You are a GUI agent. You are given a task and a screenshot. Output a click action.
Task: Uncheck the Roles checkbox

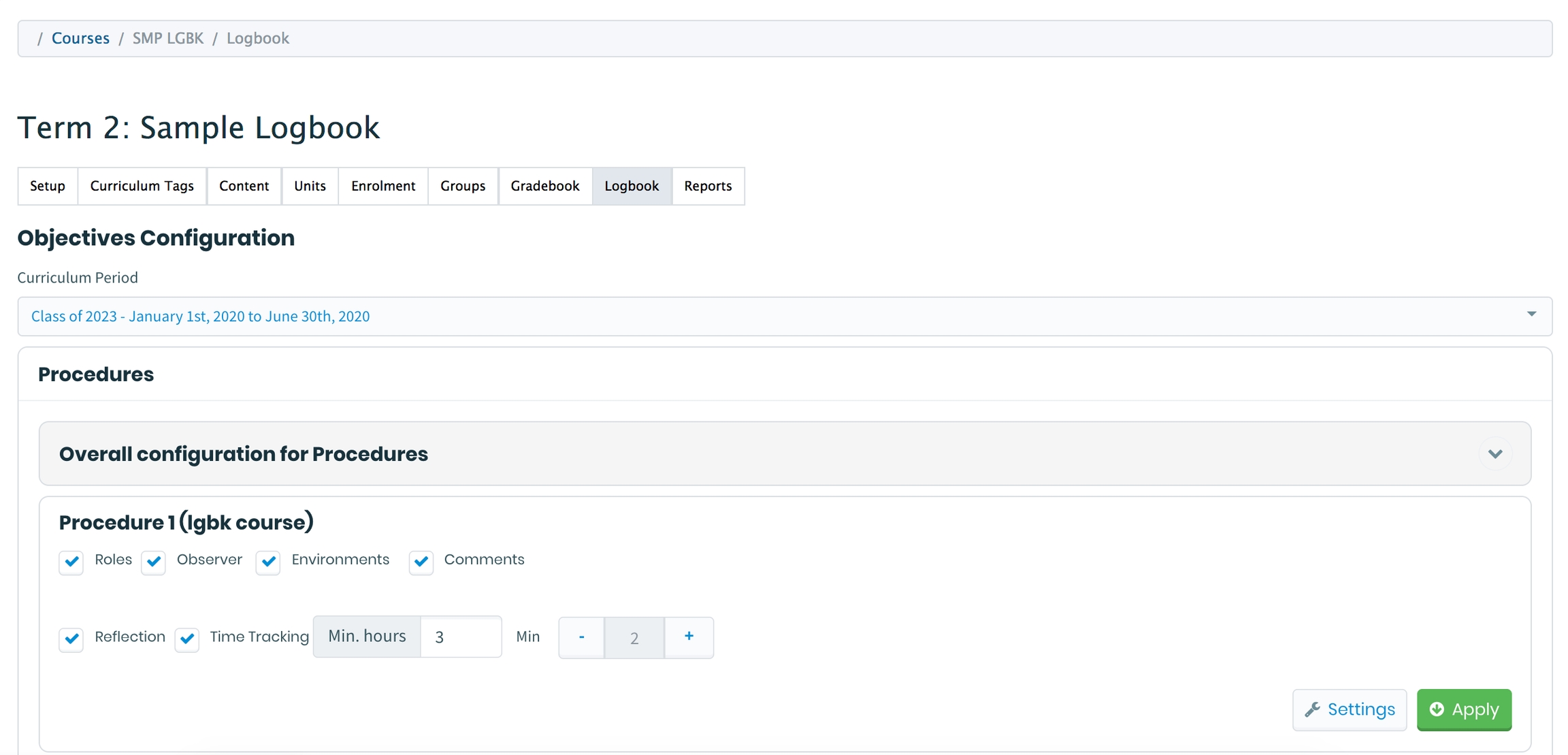71,562
